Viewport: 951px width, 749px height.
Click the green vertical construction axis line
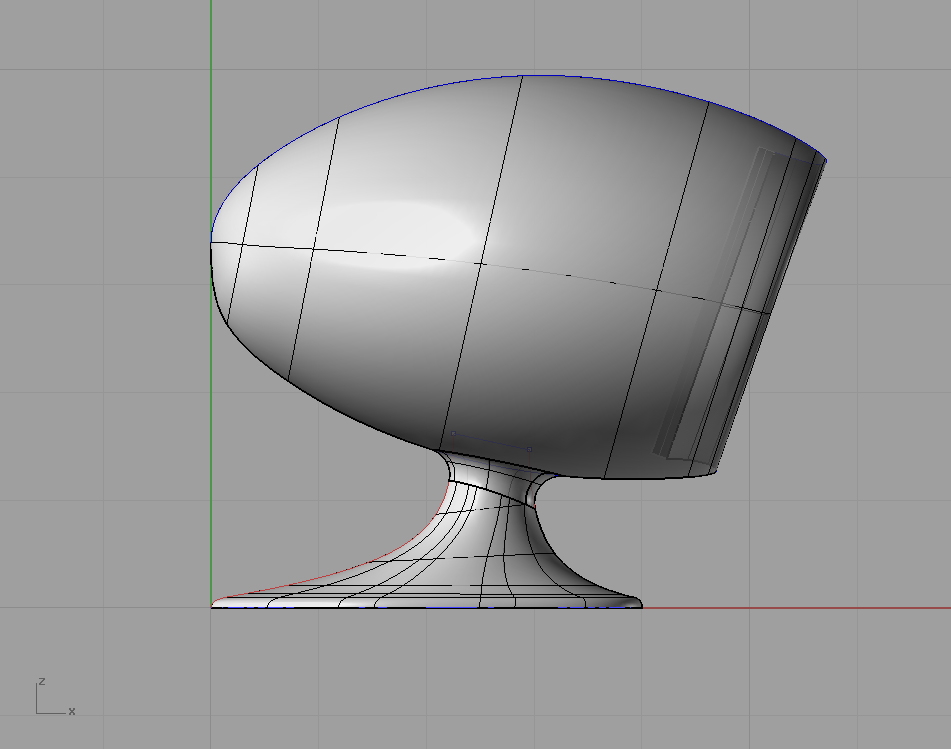[211, 100]
